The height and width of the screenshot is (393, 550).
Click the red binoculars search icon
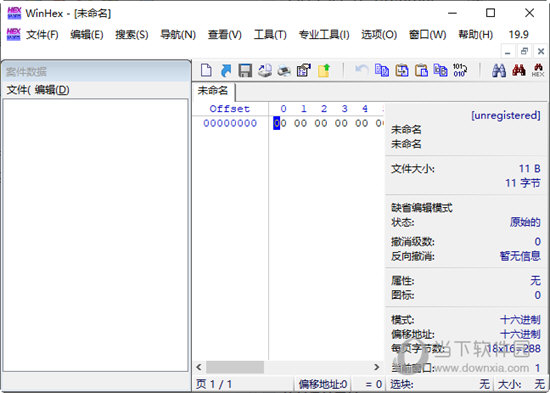point(518,70)
